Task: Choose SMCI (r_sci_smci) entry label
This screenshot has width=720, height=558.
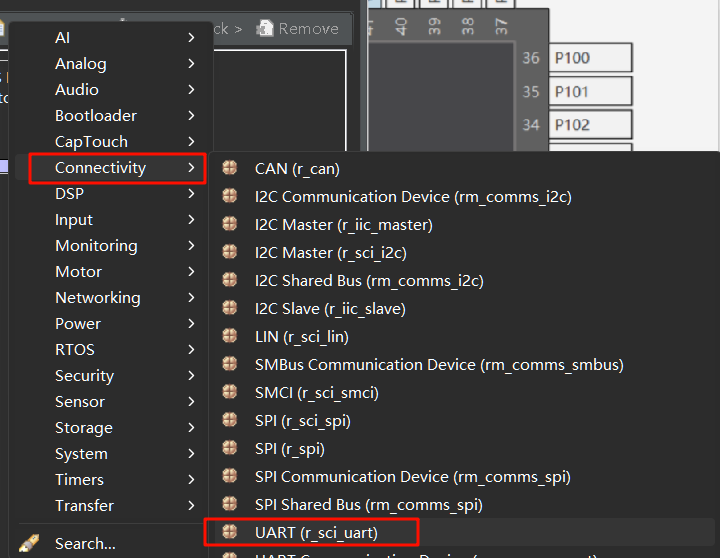Action: 317,393
